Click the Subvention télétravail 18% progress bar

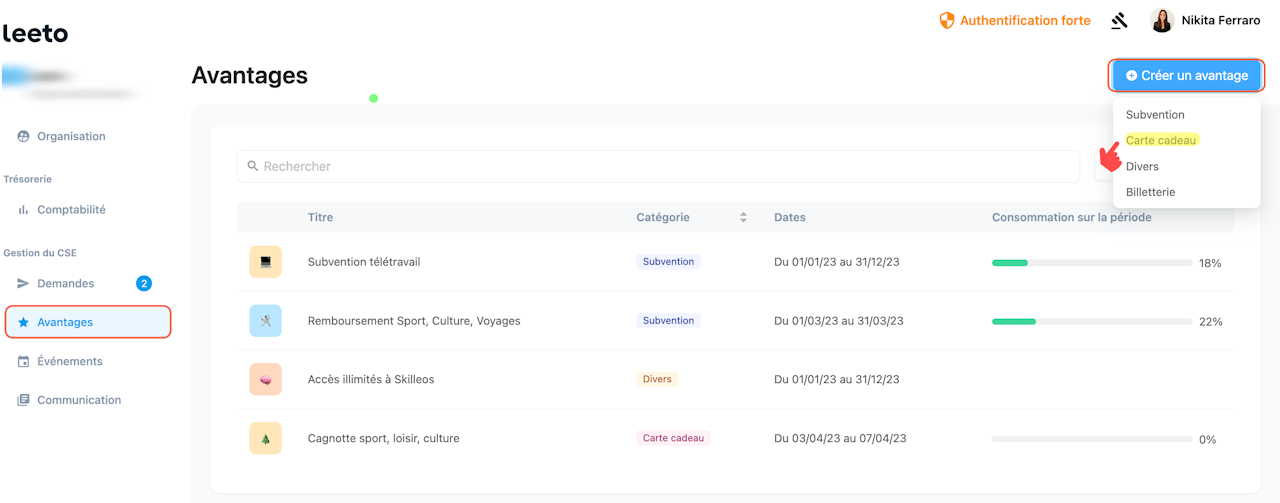point(1092,263)
